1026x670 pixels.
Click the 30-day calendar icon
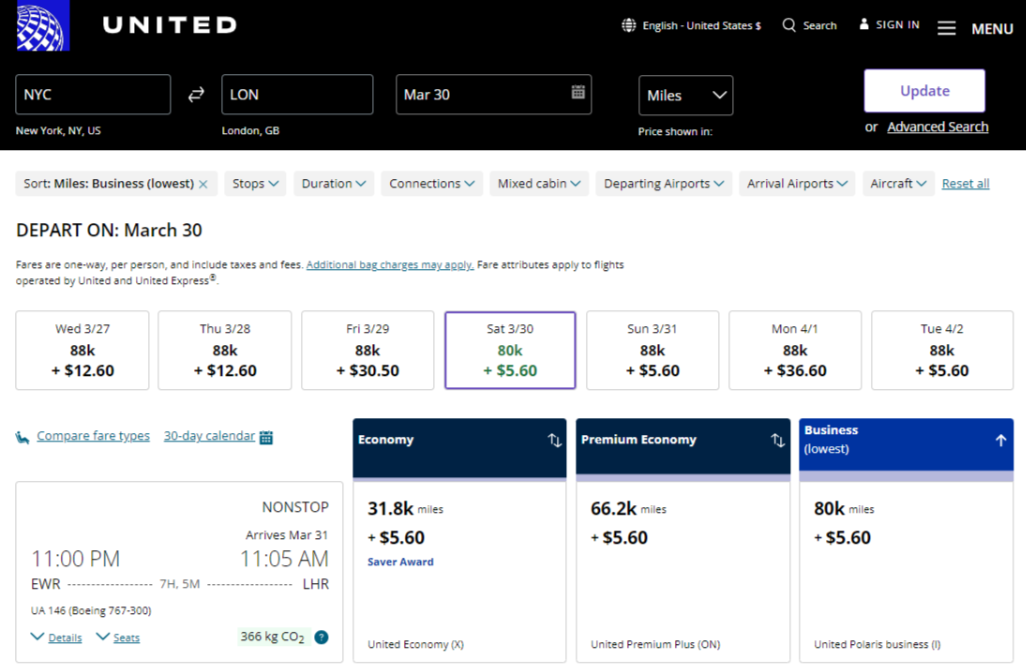click(x=266, y=437)
